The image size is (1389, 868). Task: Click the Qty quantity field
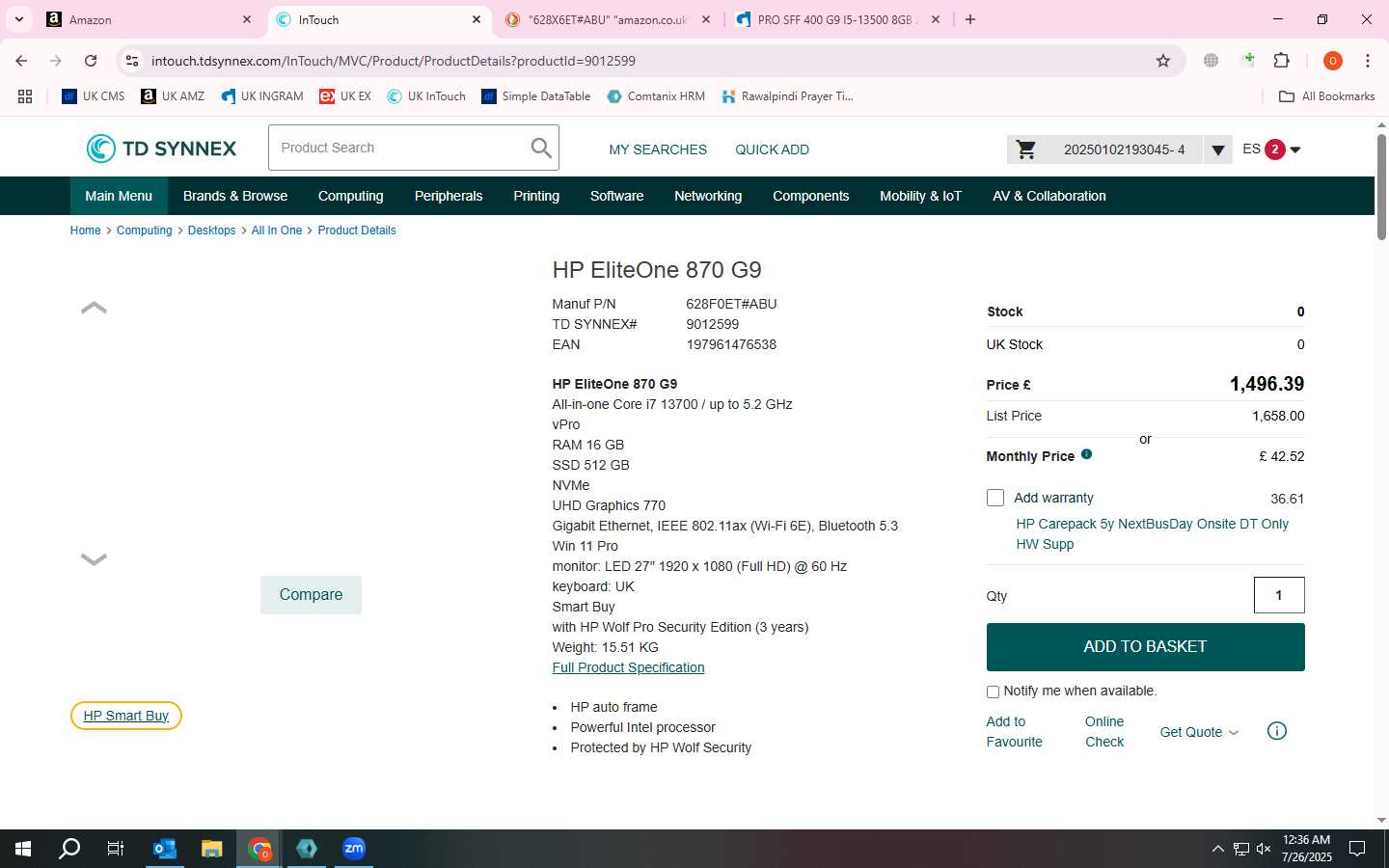pyautogui.click(x=1279, y=595)
